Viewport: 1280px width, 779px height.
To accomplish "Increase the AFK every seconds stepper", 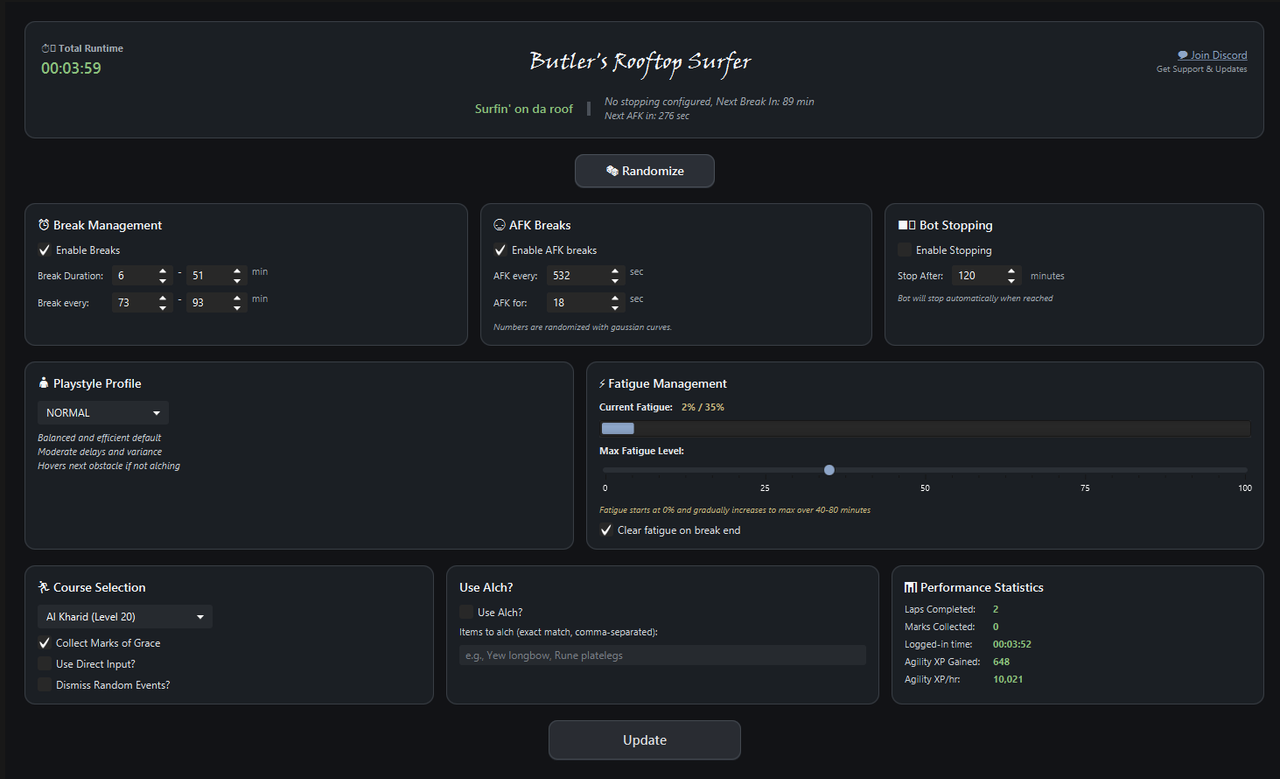I will tap(617, 271).
